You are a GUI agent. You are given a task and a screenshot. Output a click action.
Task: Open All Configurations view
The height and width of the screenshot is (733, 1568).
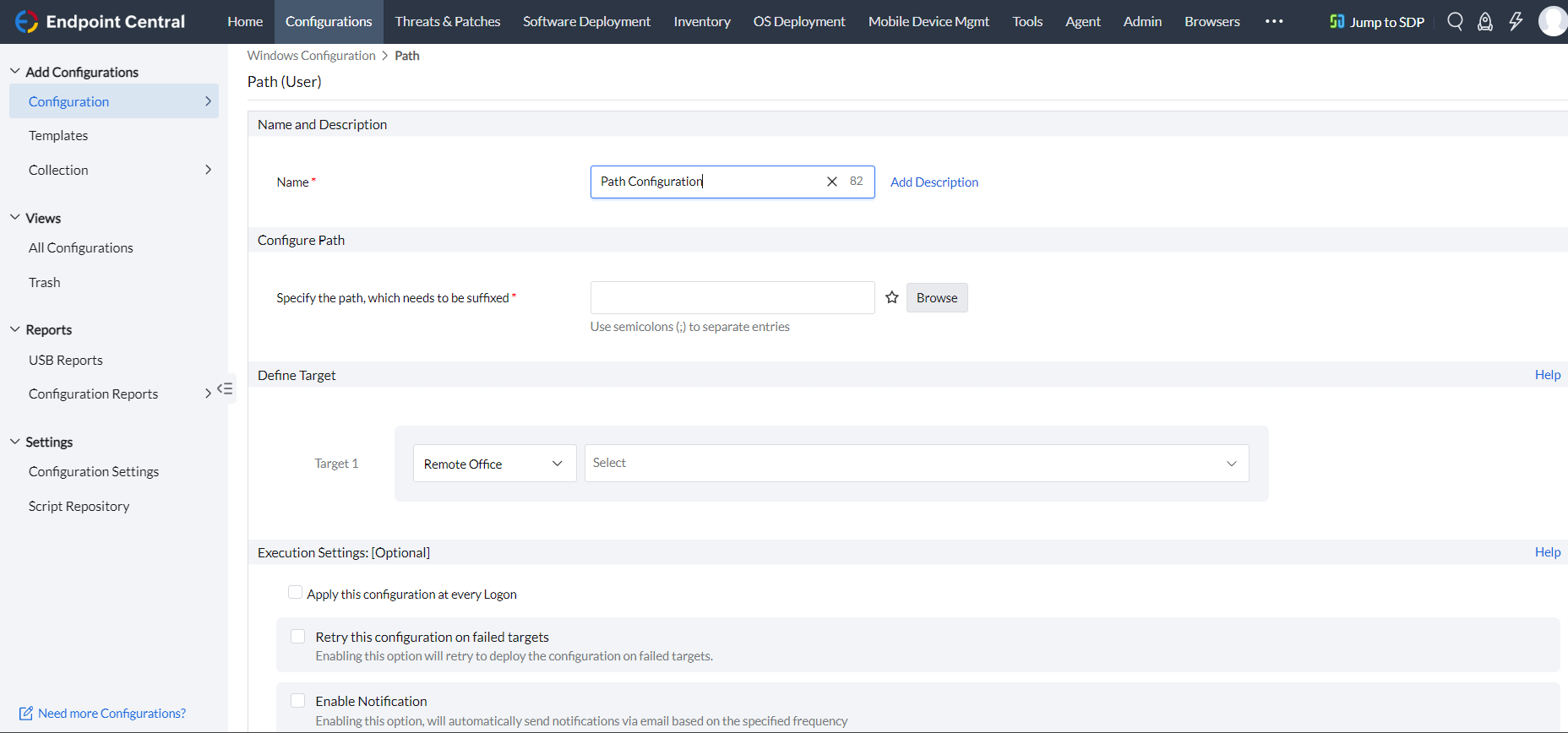tap(81, 247)
